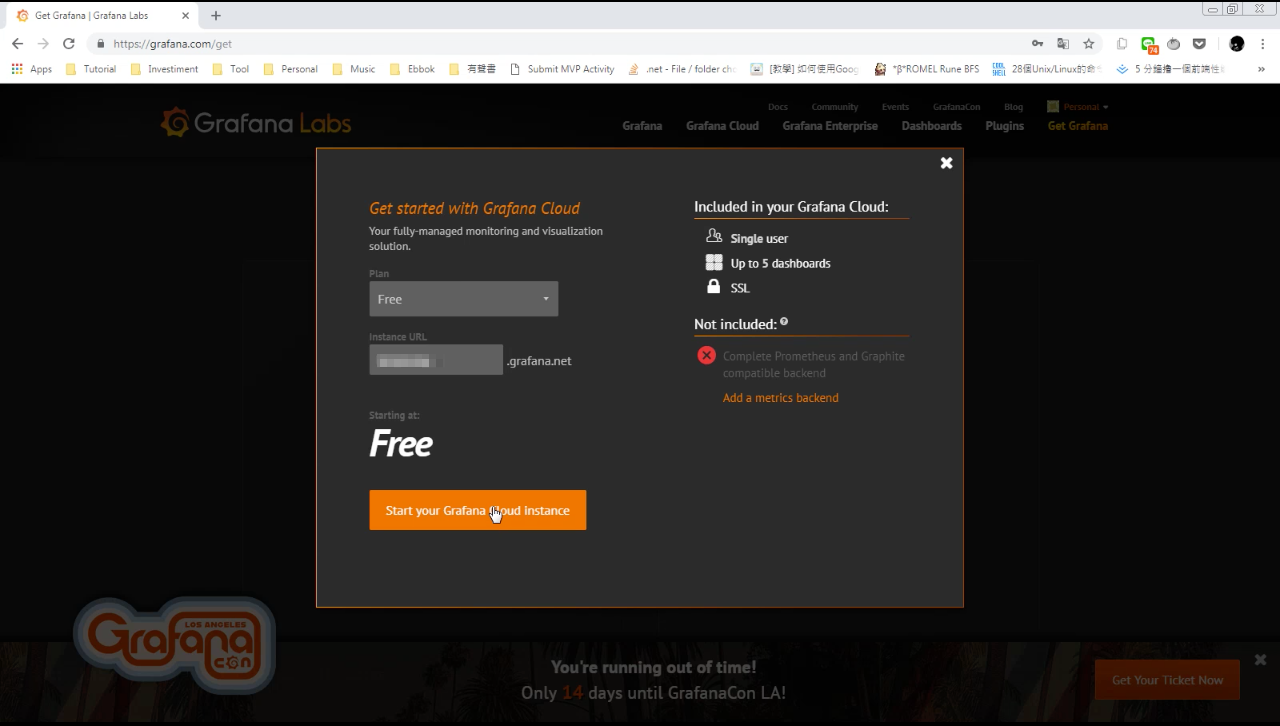Viewport: 1280px width, 726px height.
Task: Open Plugins nav item
Action: [1004, 126]
